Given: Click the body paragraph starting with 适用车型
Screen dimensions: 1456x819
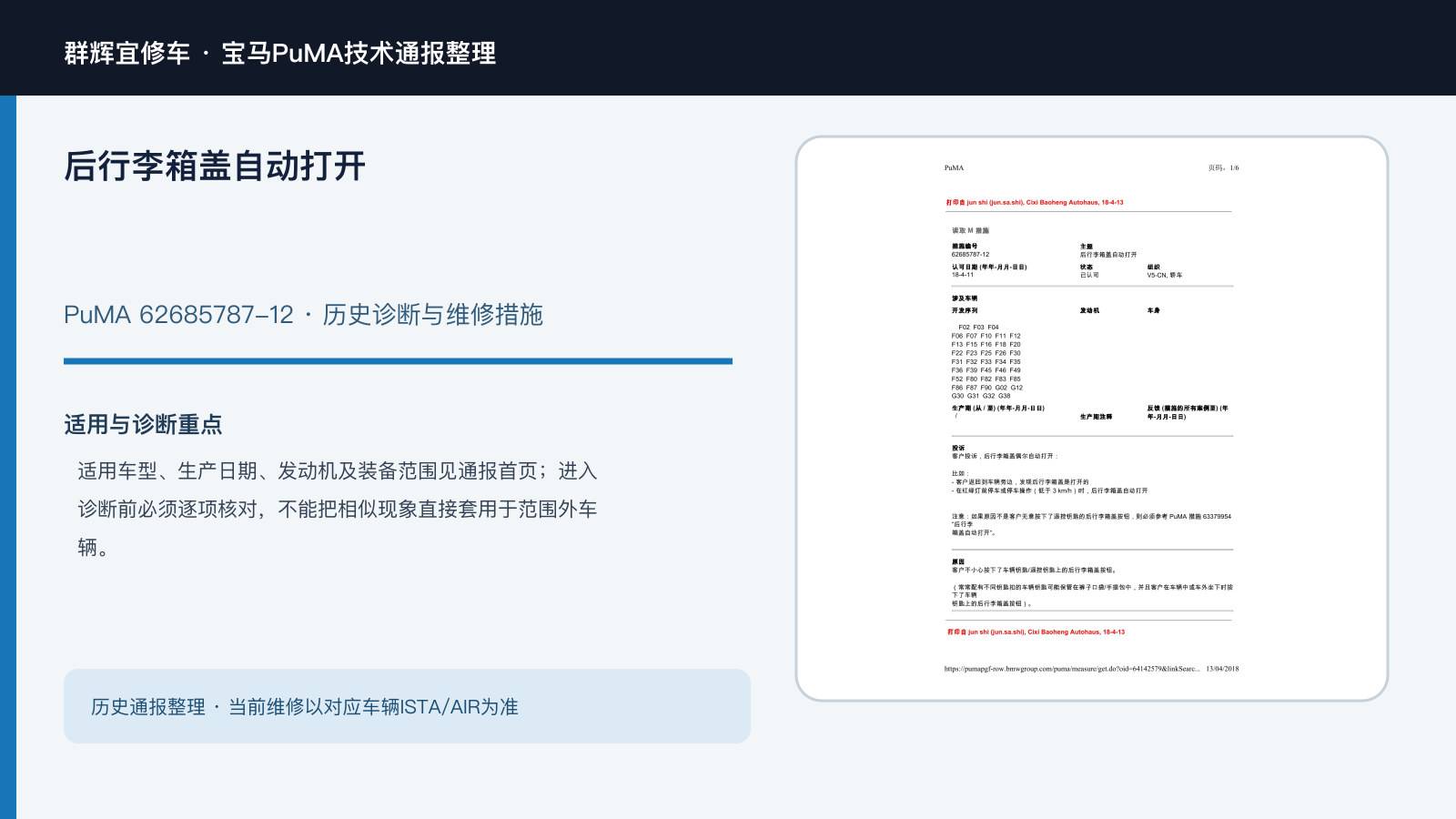Looking at the screenshot, I should click(338, 509).
